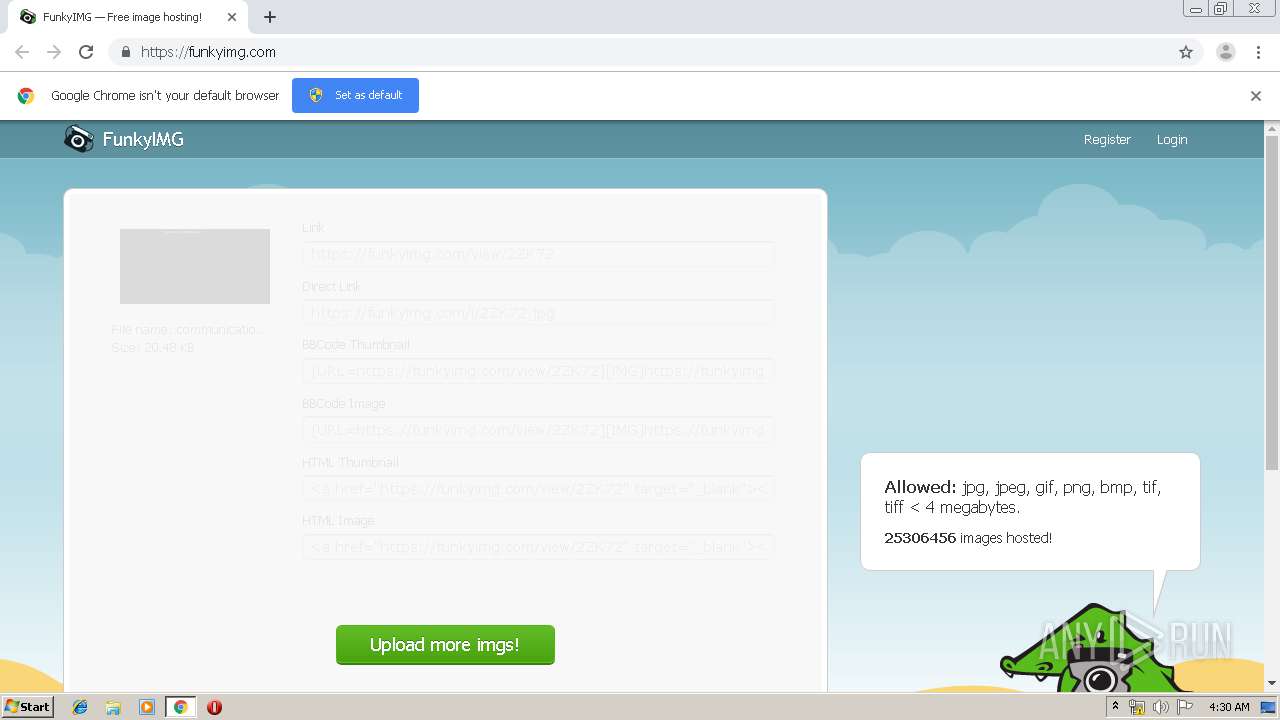Click the network tray icon
1280x720 pixels.
pyautogui.click(x=1137, y=707)
